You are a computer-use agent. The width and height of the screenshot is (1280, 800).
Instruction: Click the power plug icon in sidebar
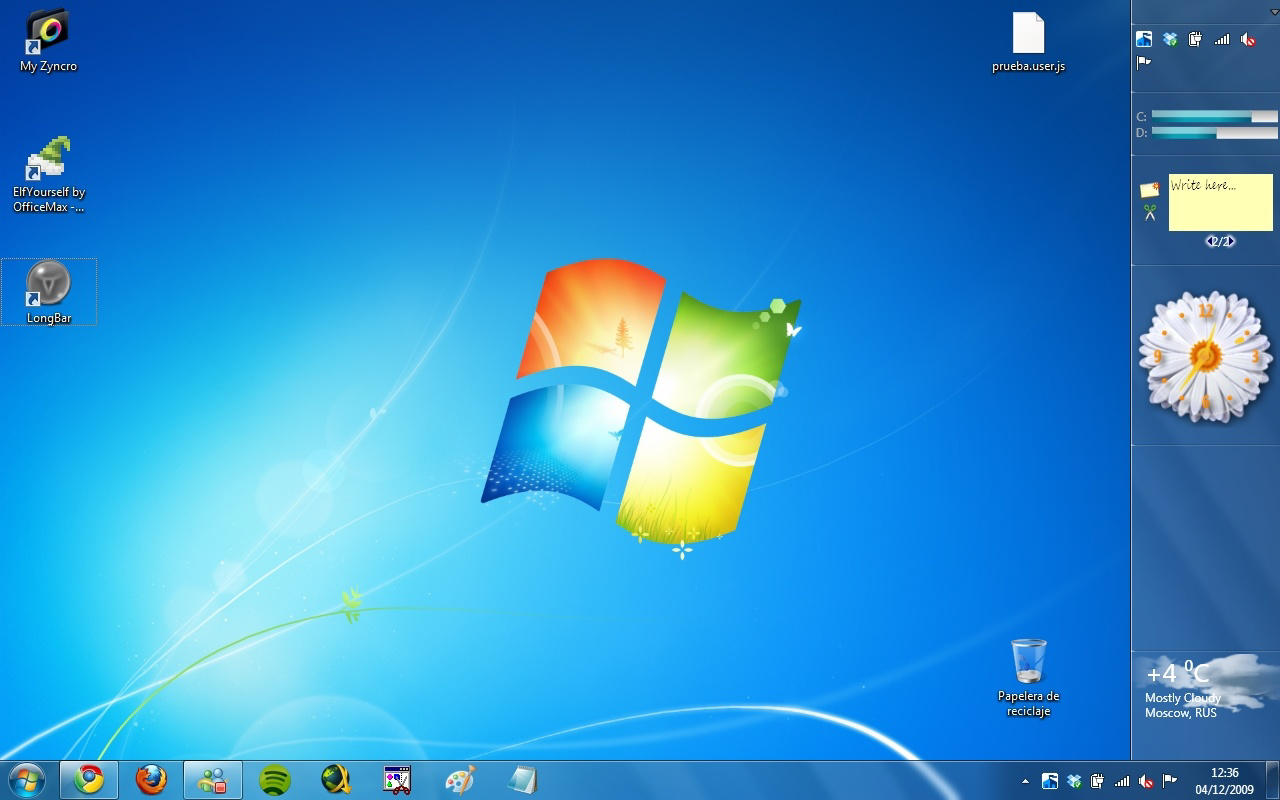point(1195,39)
